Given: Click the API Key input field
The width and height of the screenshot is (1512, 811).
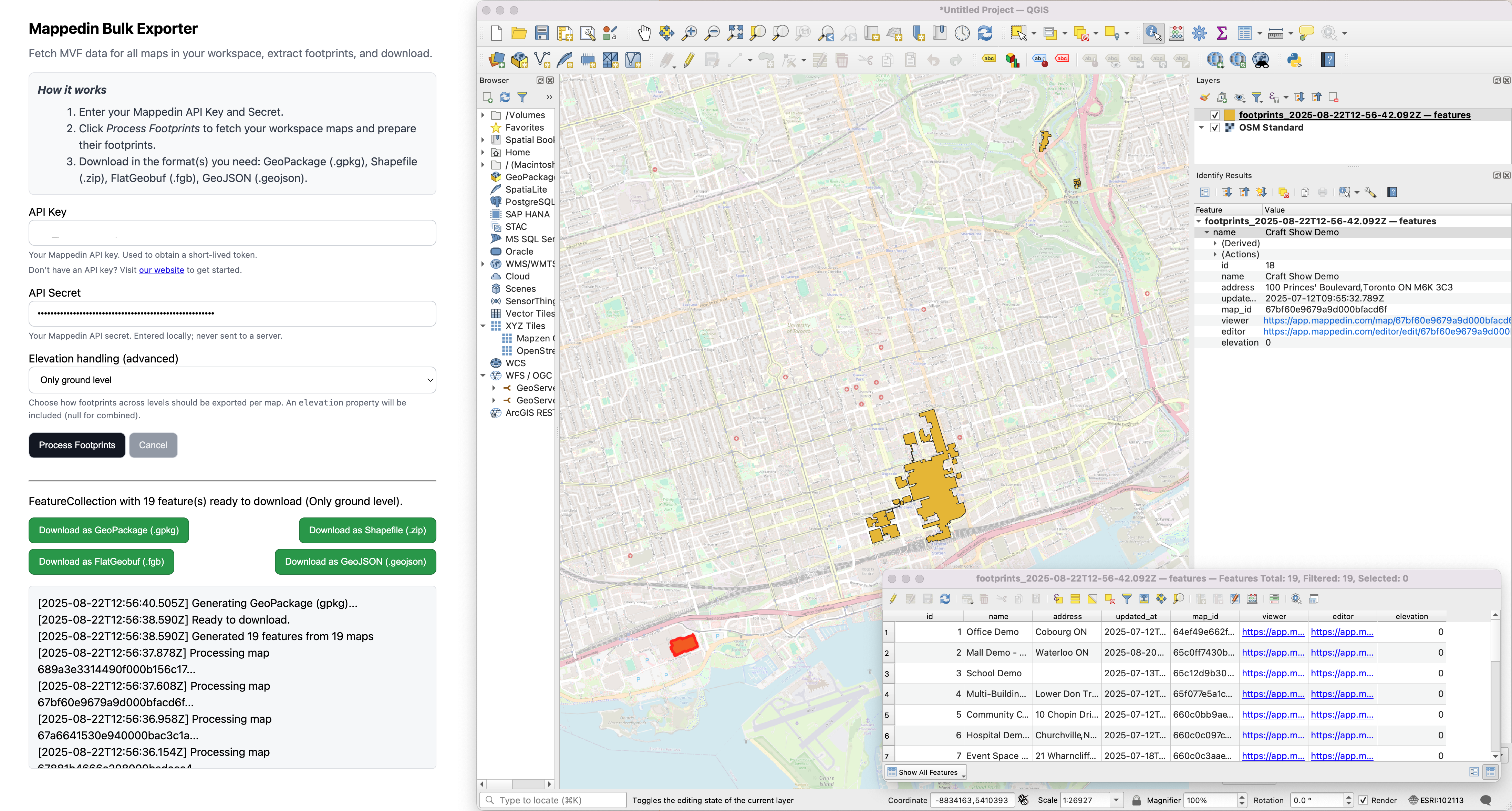Looking at the screenshot, I should pos(232,233).
